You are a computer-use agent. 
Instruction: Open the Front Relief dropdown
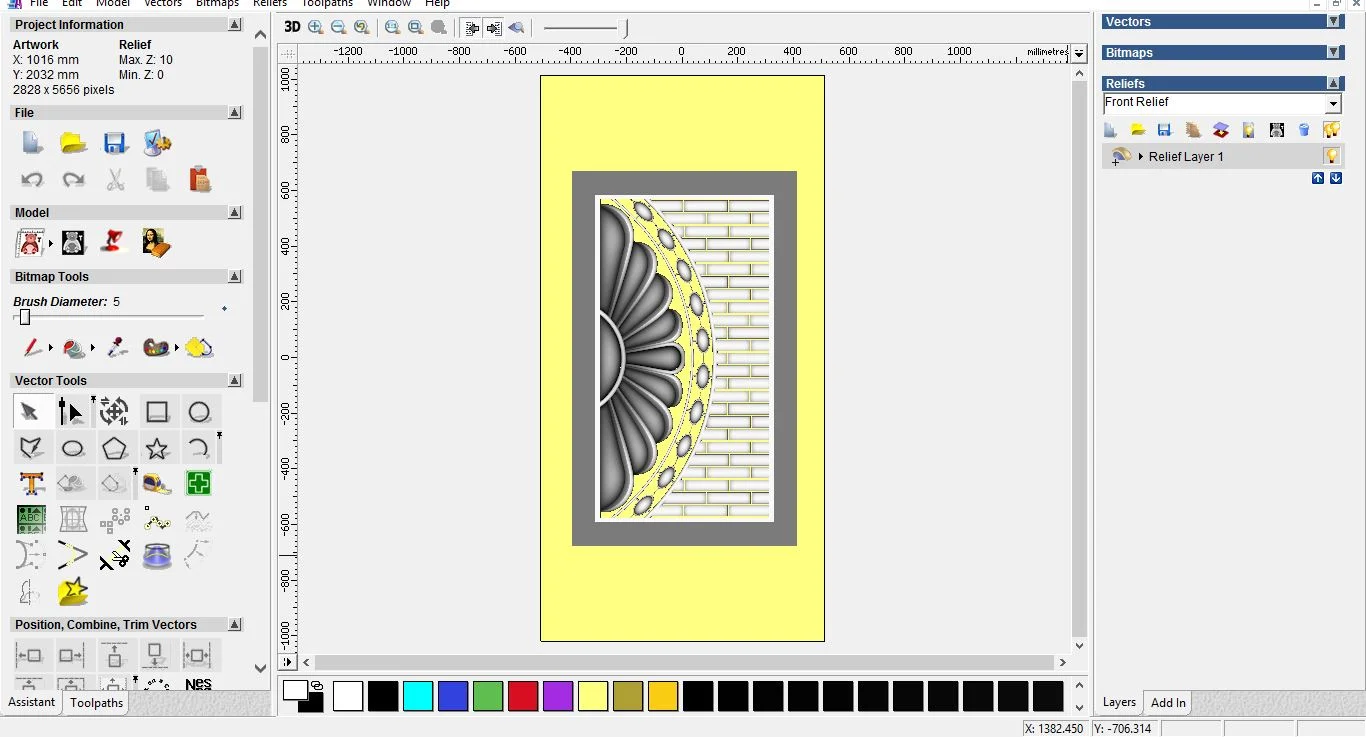(x=1333, y=104)
